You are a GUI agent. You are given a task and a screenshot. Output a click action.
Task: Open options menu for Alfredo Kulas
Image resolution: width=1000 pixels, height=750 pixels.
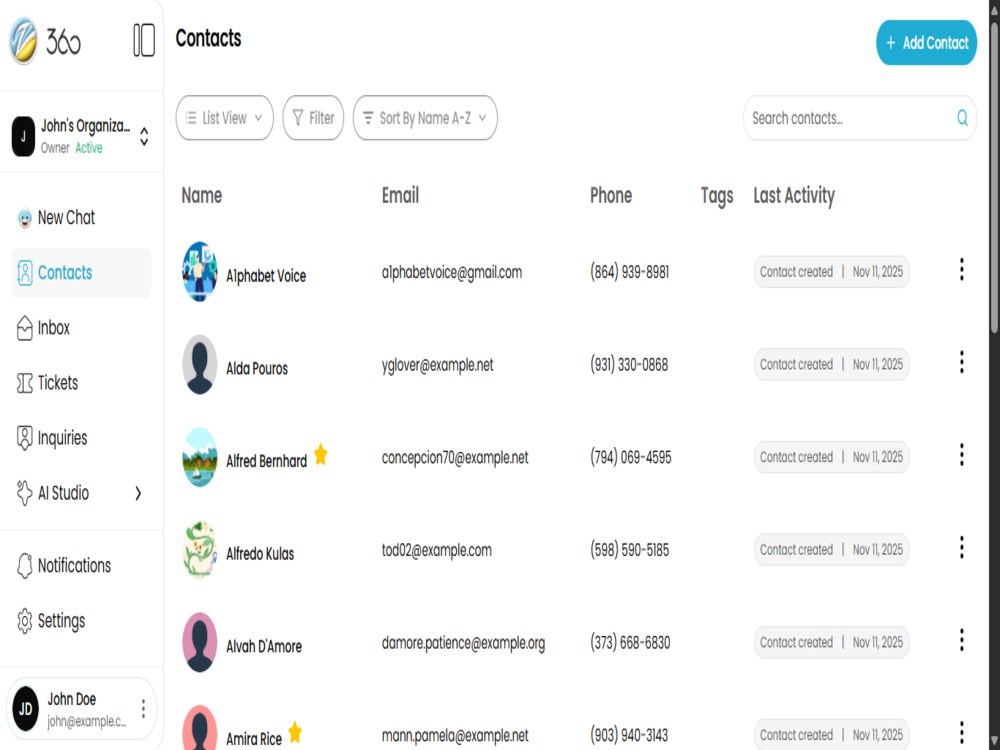pos(961,547)
